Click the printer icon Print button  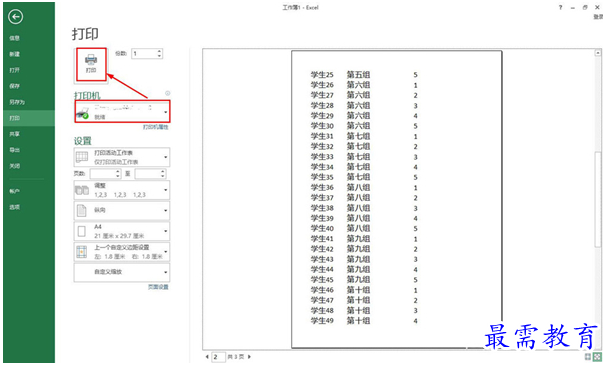pyautogui.click(x=91, y=64)
